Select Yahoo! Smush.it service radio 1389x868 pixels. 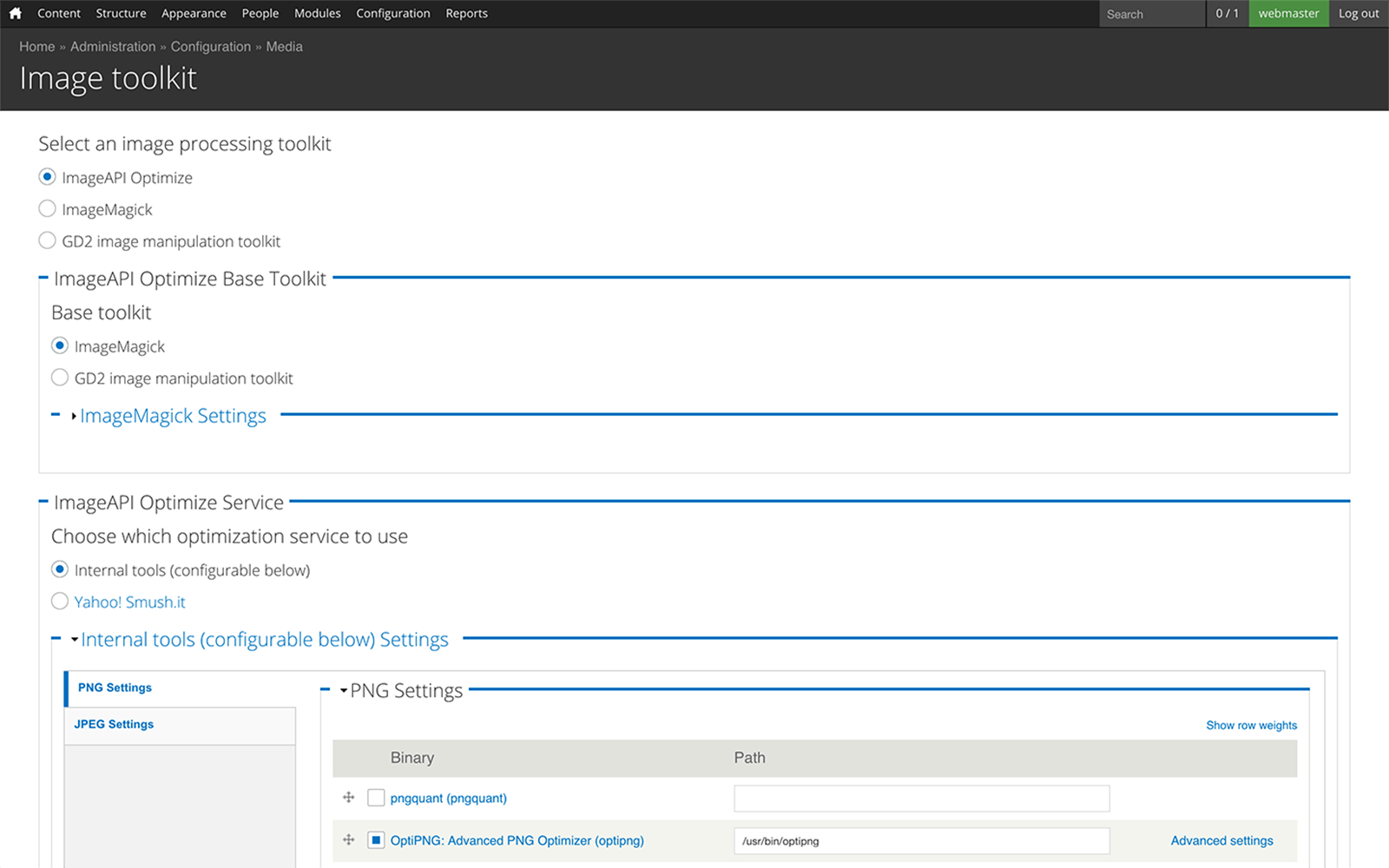[60, 602]
